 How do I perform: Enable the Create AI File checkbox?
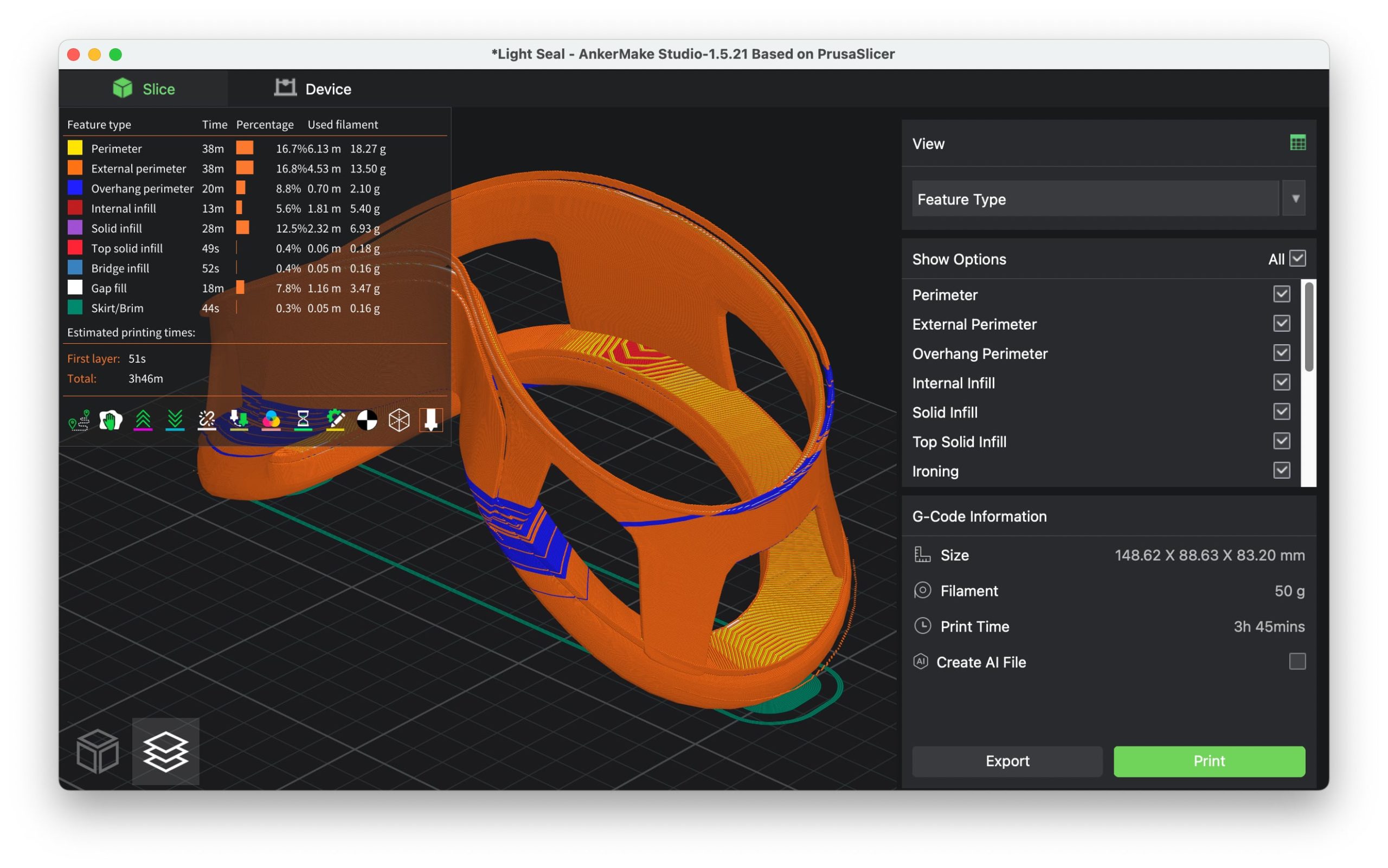point(1297,661)
